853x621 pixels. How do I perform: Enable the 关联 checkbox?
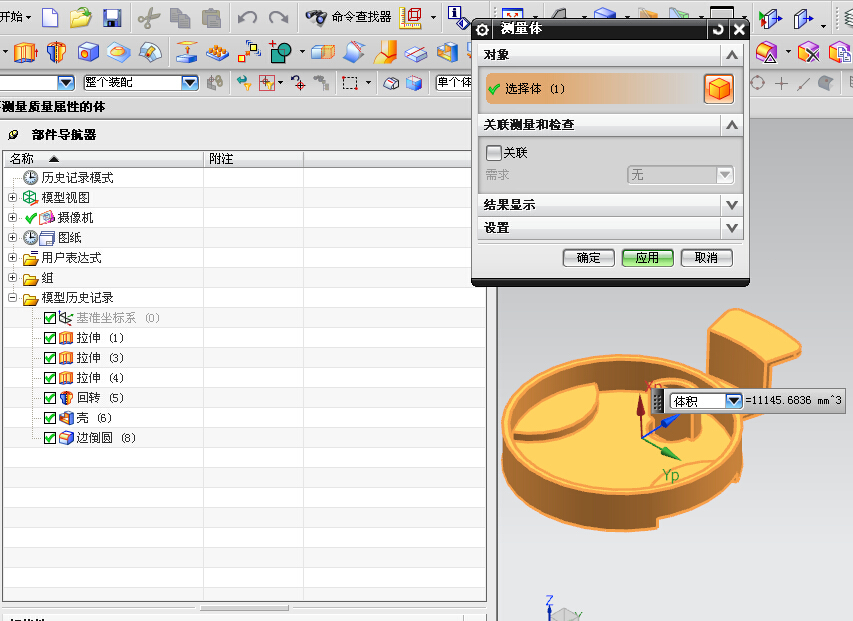pyautogui.click(x=494, y=153)
